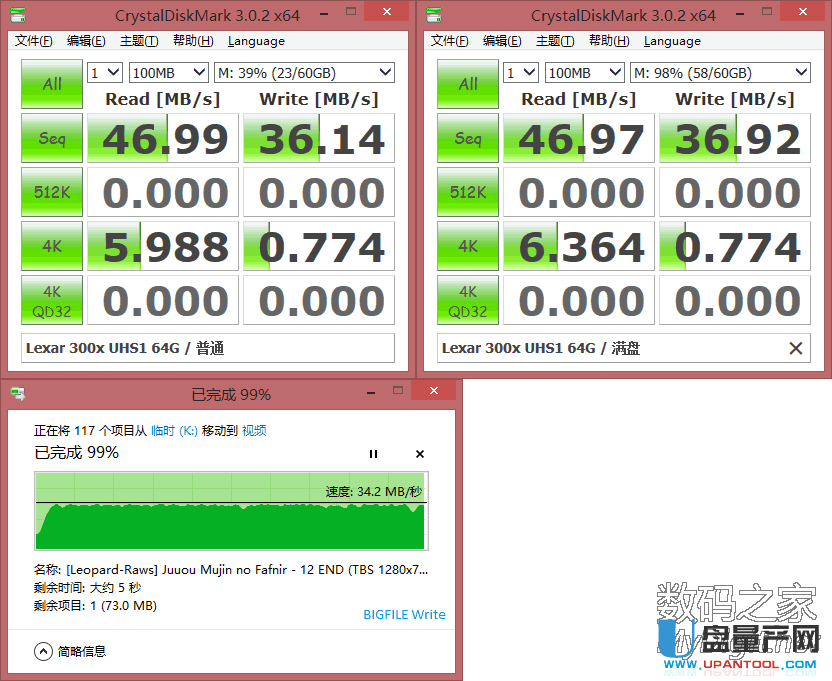Click the All button in left CrystalDiskMark
Viewport: 832px width, 681px height.
pyautogui.click(x=52, y=85)
